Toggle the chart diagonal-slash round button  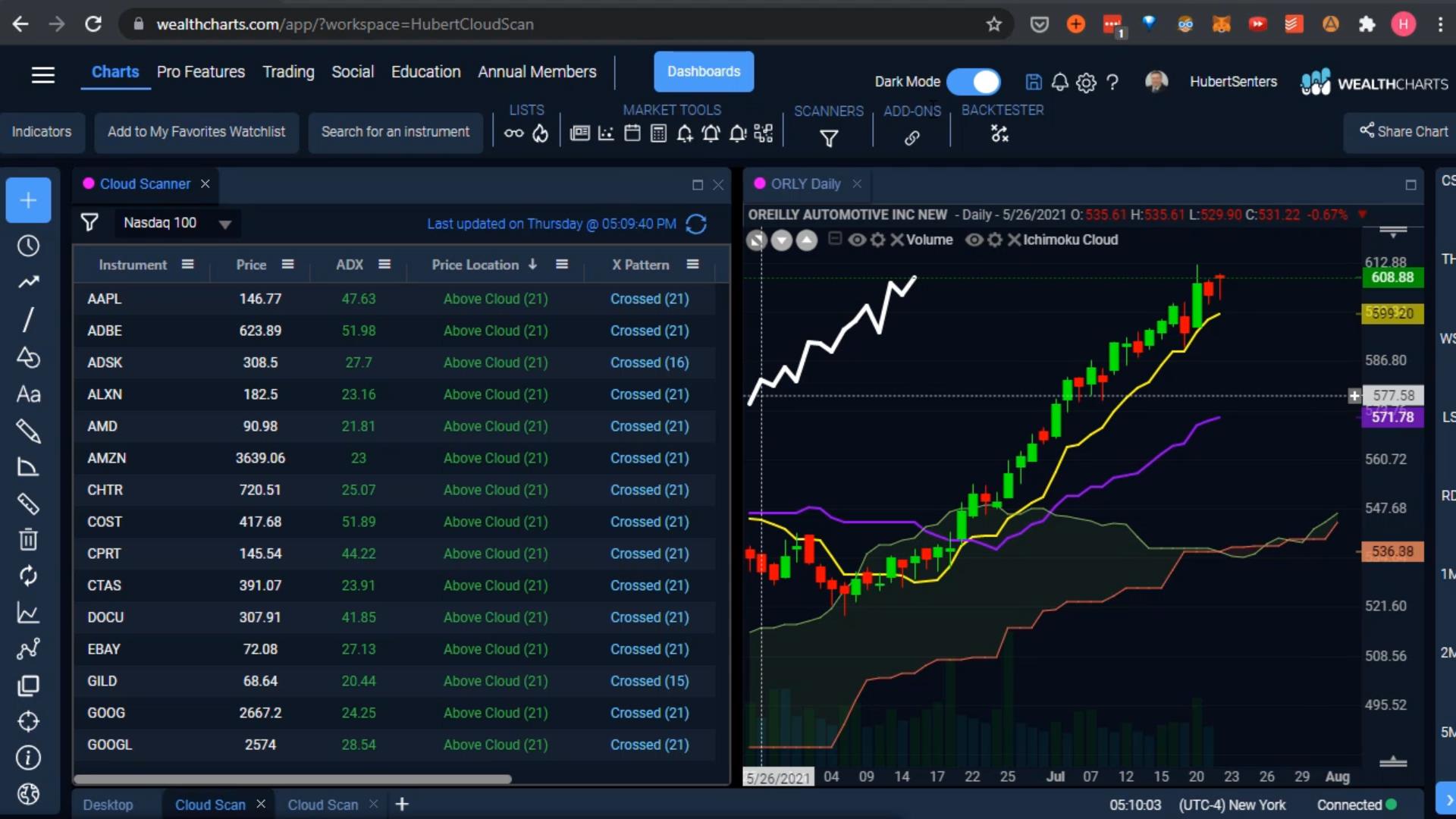pyautogui.click(x=757, y=240)
